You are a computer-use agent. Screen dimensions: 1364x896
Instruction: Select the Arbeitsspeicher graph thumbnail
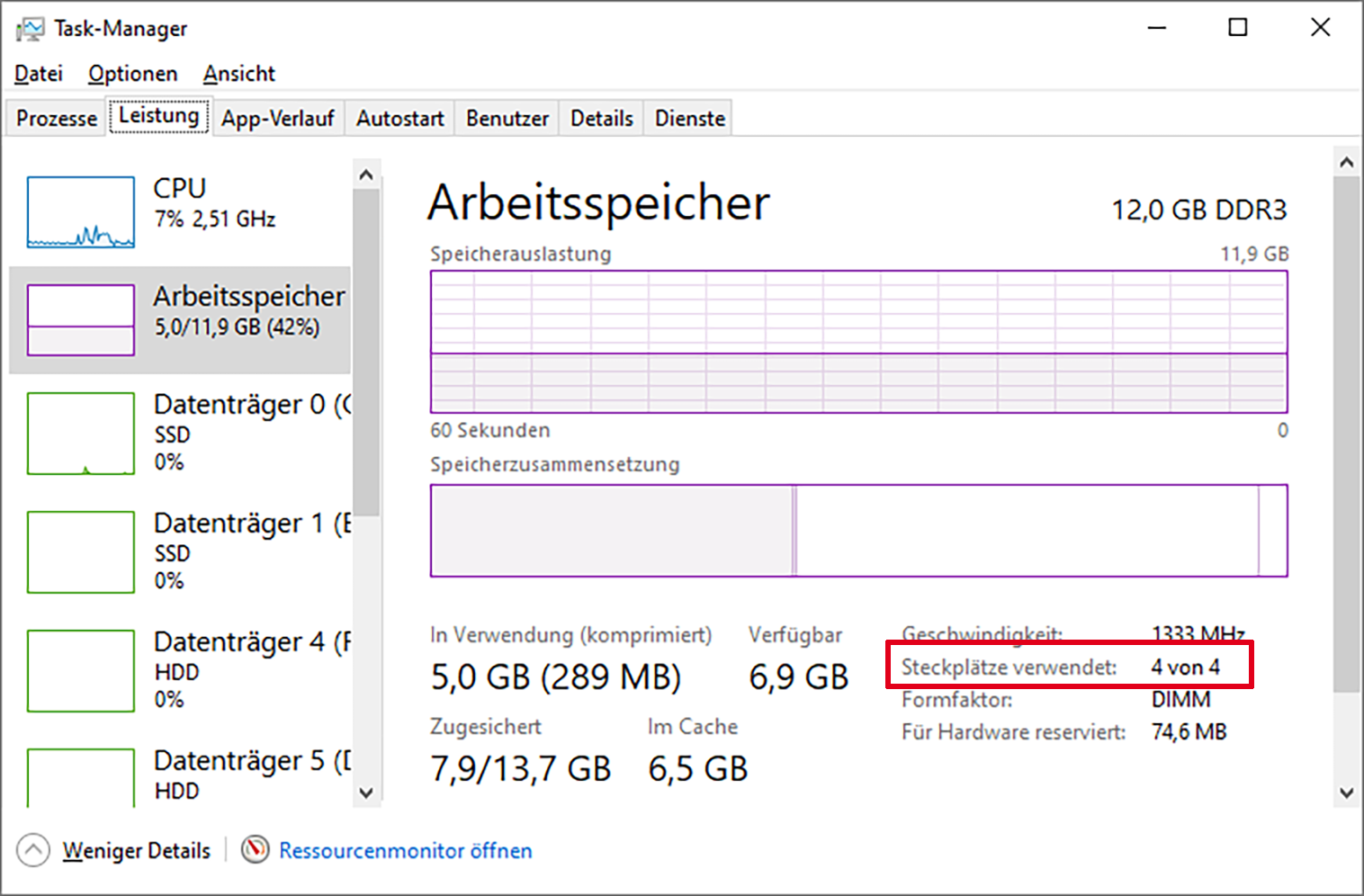pyautogui.click(x=81, y=320)
